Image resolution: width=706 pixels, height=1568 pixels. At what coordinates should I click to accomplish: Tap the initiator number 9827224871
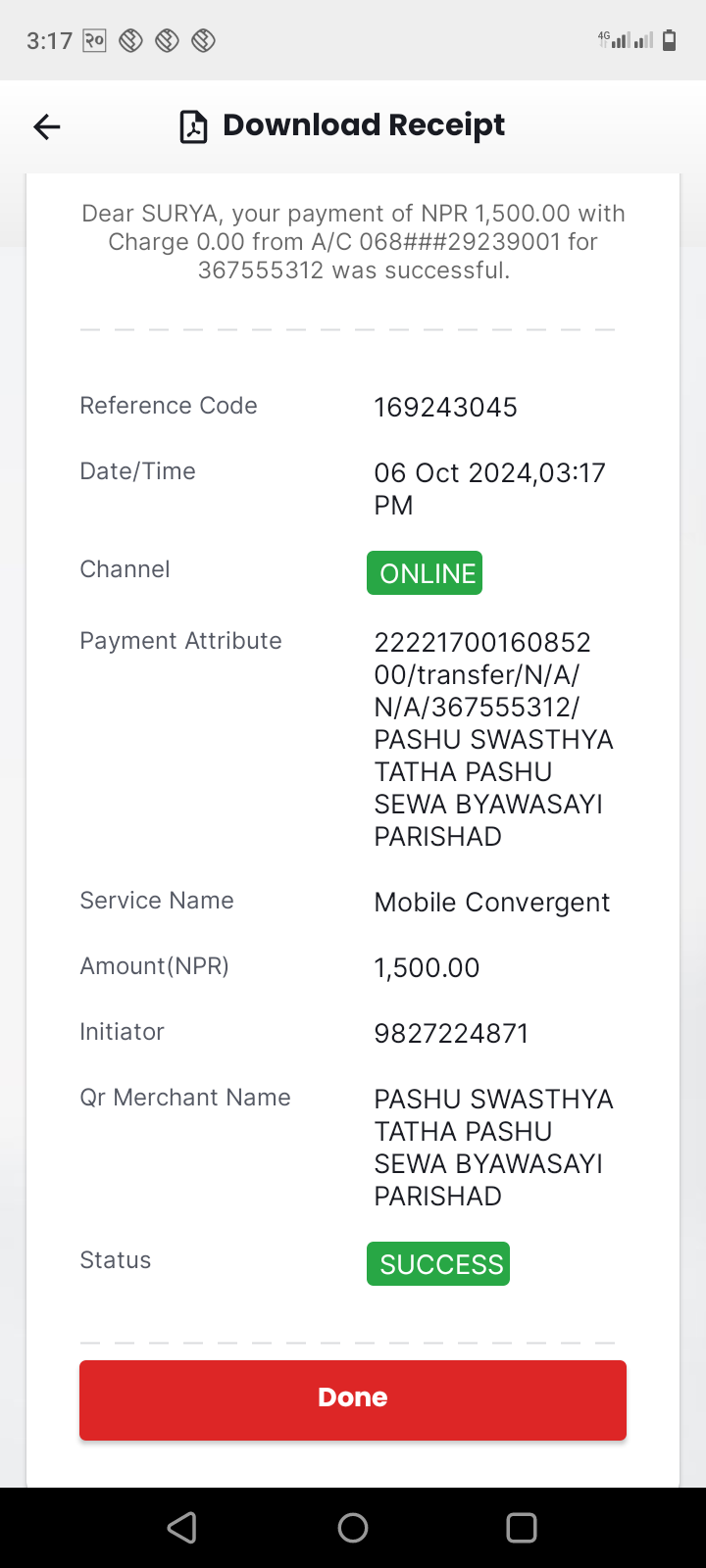coord(452,1034)
